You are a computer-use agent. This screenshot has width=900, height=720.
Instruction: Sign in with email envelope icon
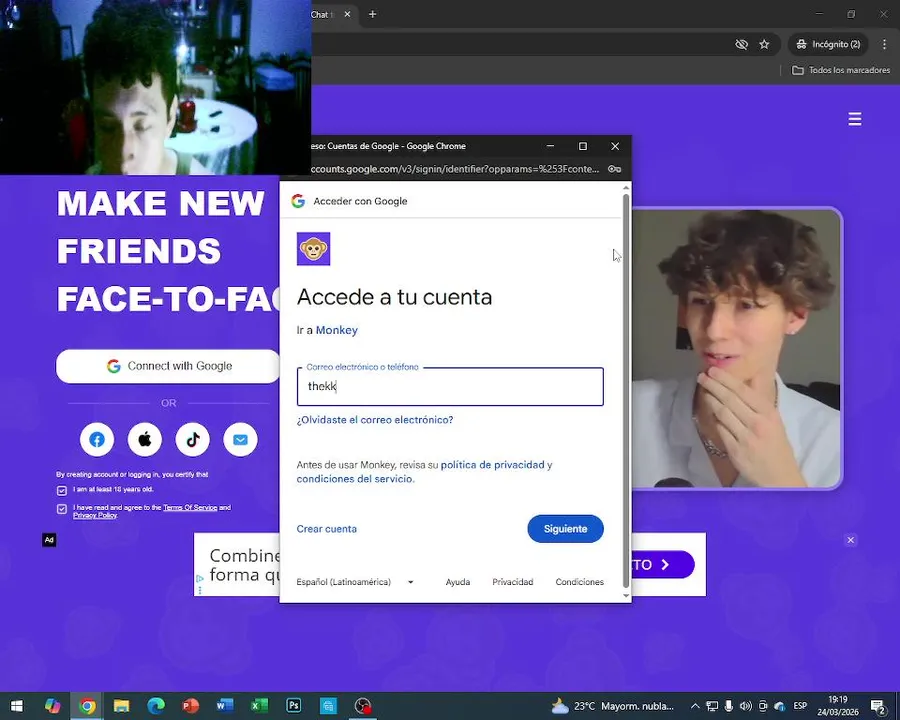(240, 440)
